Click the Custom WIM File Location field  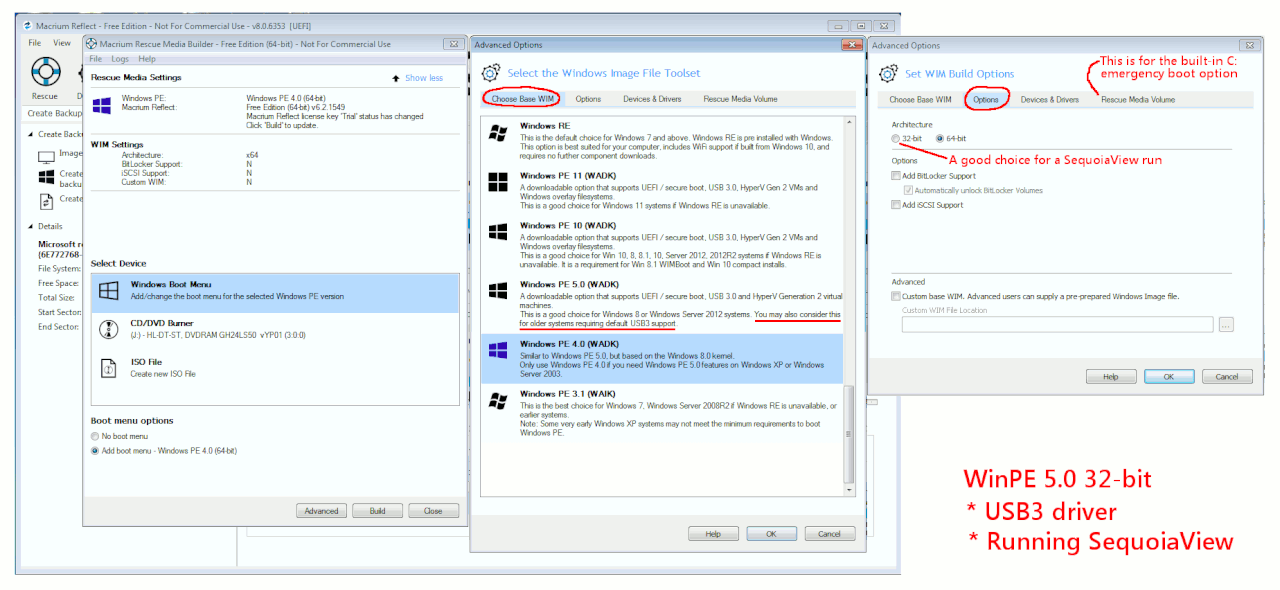click(x=1057, y=324)
